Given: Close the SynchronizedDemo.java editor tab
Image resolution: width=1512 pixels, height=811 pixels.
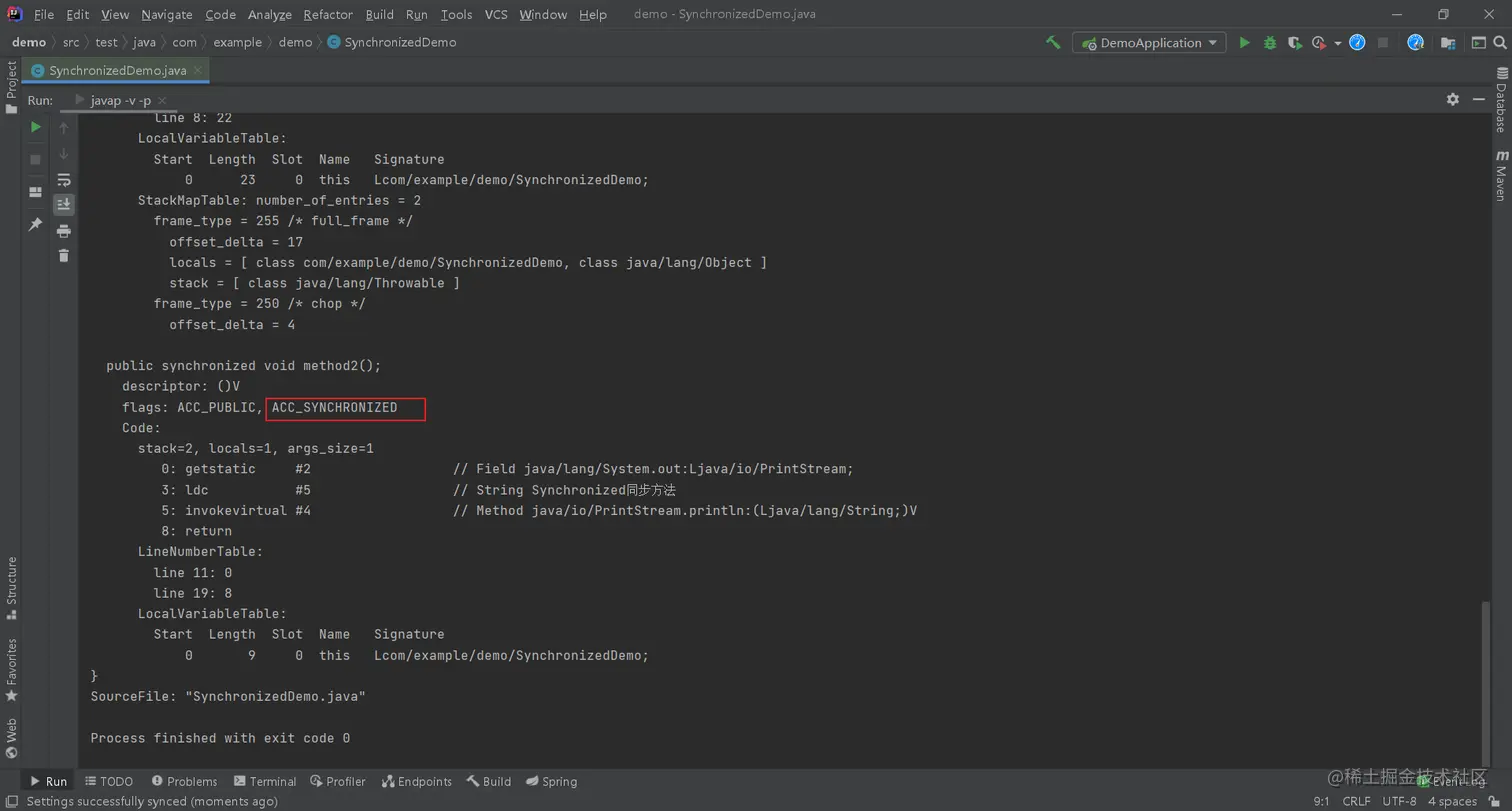Looking at the screenshot, I should 198,70.
